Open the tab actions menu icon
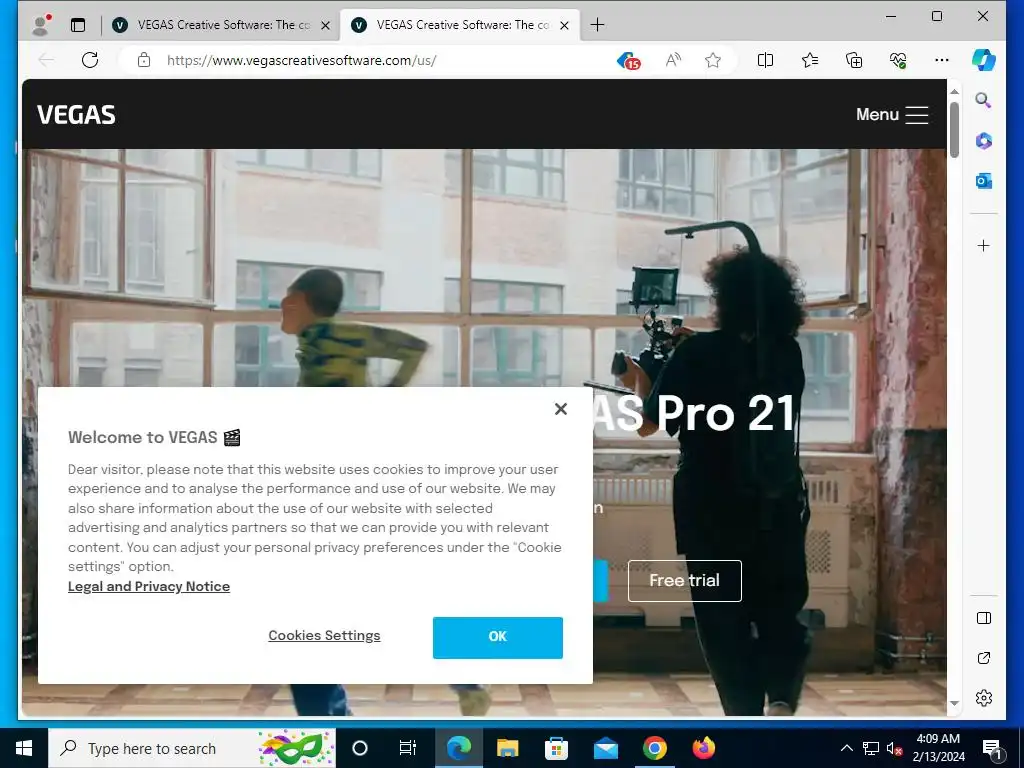 click(78, 25)
